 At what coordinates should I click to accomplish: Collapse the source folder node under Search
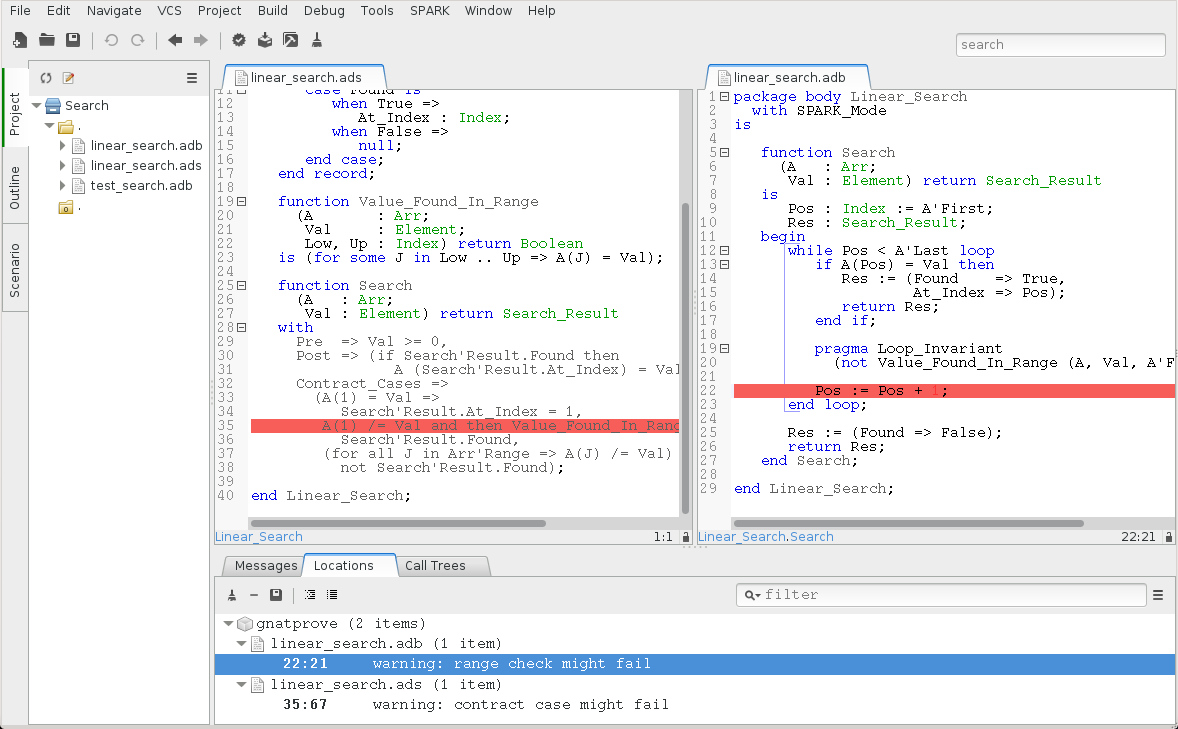(50, 126)
